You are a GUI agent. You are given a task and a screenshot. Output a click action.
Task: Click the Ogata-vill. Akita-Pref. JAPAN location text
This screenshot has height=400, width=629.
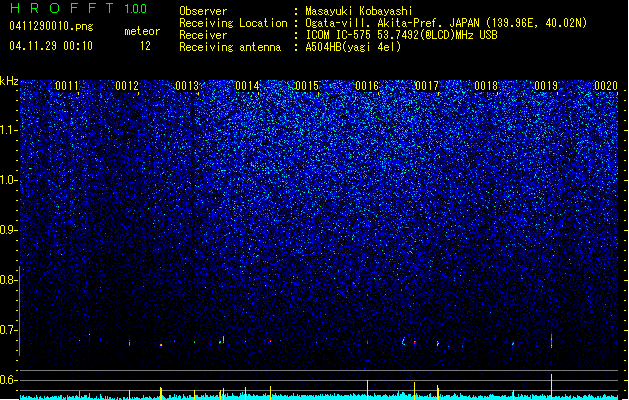point(446,23)
